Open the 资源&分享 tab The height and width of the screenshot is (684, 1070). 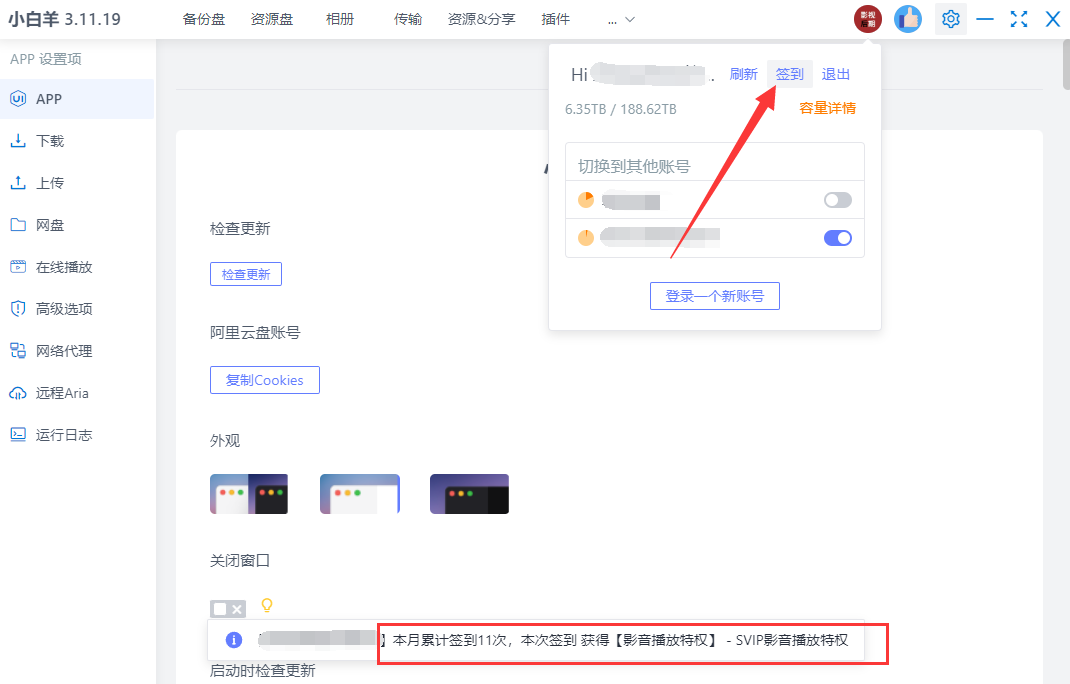pos(482,19)
